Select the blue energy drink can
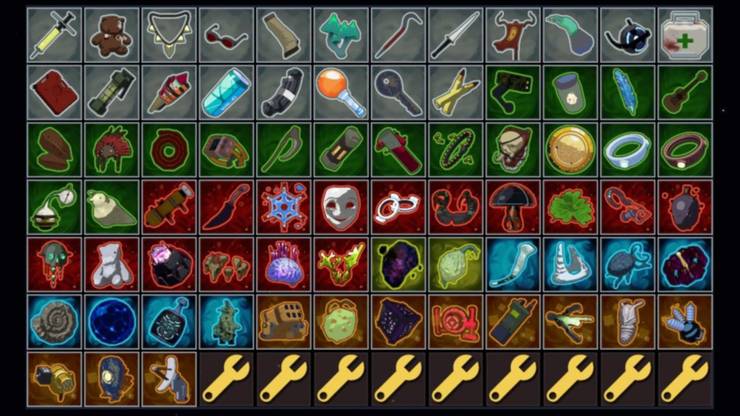Image resolution: width=740 pixels, height=416 pixels. tap(226, 92)
